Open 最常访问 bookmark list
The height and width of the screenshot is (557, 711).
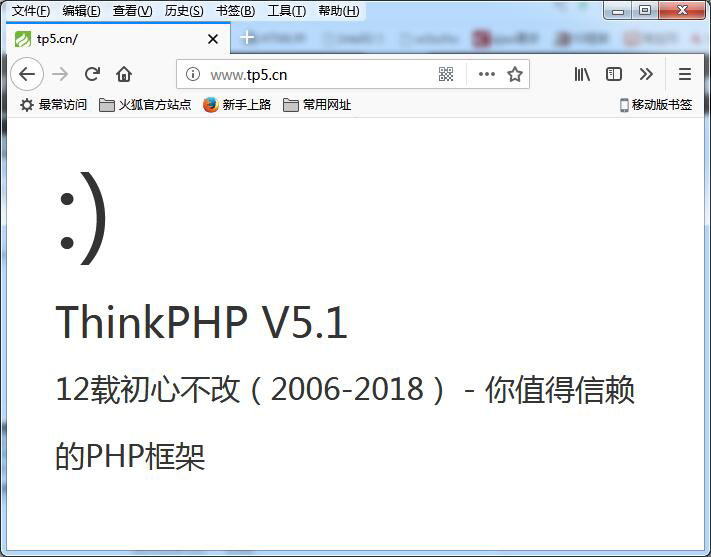(x=54, y=105)
